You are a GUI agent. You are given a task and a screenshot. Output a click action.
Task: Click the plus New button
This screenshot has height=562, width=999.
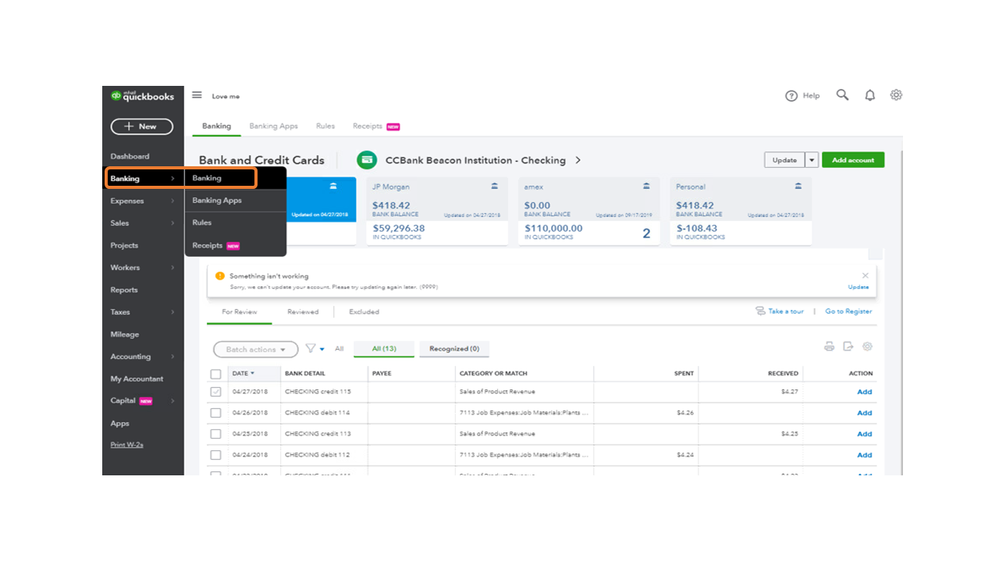pyautogui.click(x=141, y=126)
